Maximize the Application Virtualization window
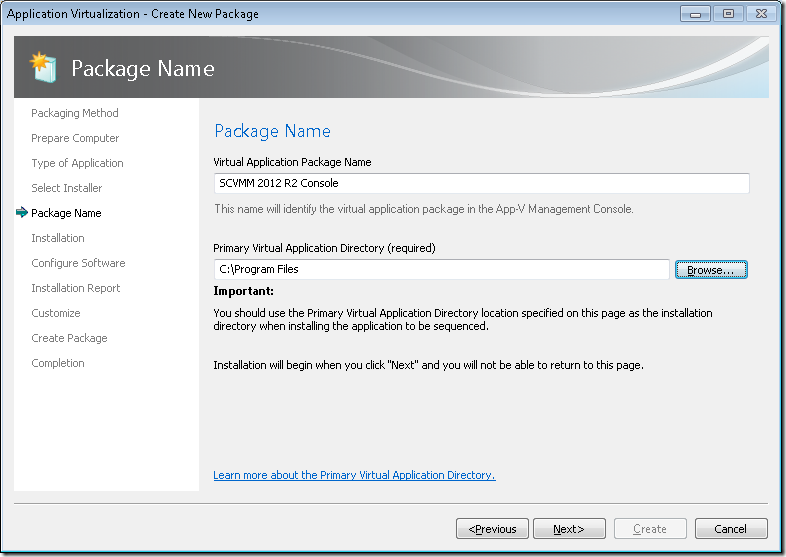The height and width of the screenshot is (557, 786). [728, 14]
